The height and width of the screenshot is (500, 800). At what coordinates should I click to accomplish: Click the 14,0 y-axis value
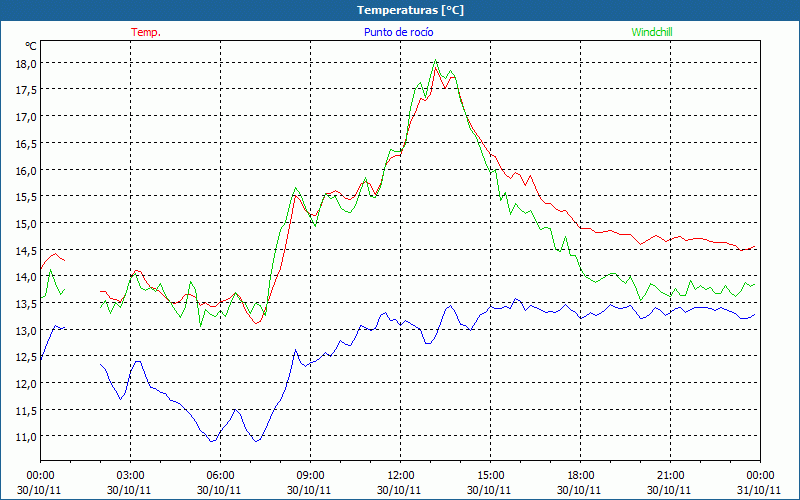click(x=26, y=277)
